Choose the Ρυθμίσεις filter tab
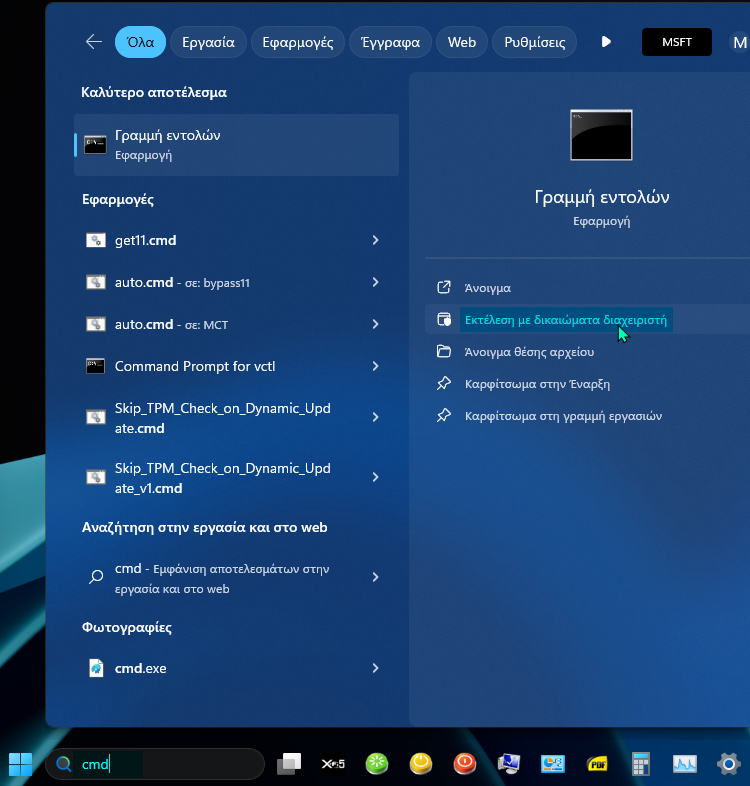 point(534,42)
